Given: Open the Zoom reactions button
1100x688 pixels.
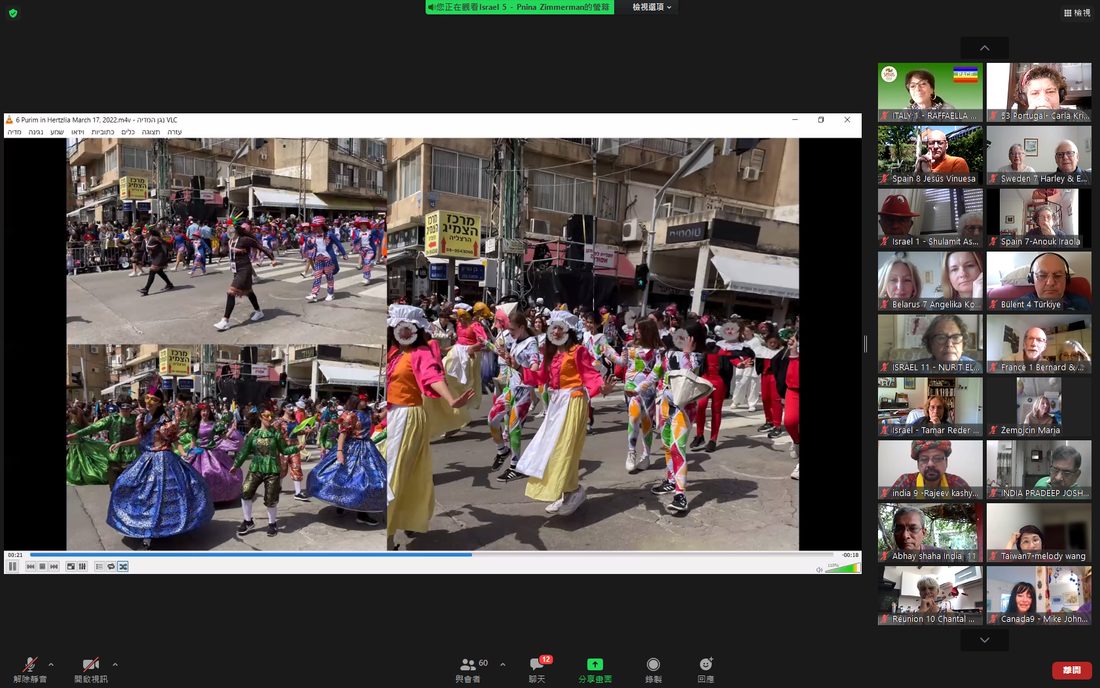Looking at the screenshot, I should tap(706, 670).
